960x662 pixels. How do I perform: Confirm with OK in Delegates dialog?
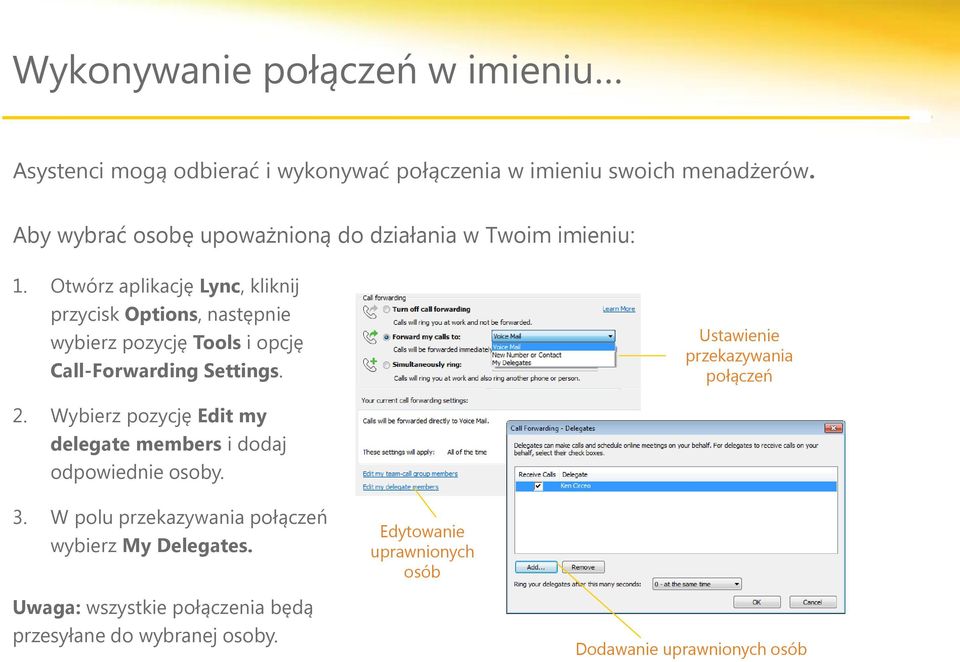click(757, 602)
